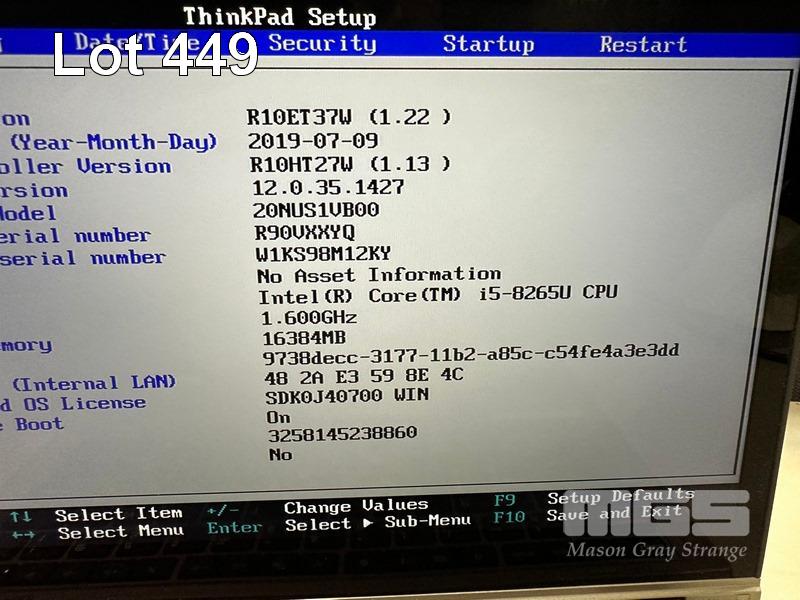This screenshot has height=600, width=800.
Task: Select the MAC address 48 2A E3 59 8E 4C
Action: click(363, 374)
